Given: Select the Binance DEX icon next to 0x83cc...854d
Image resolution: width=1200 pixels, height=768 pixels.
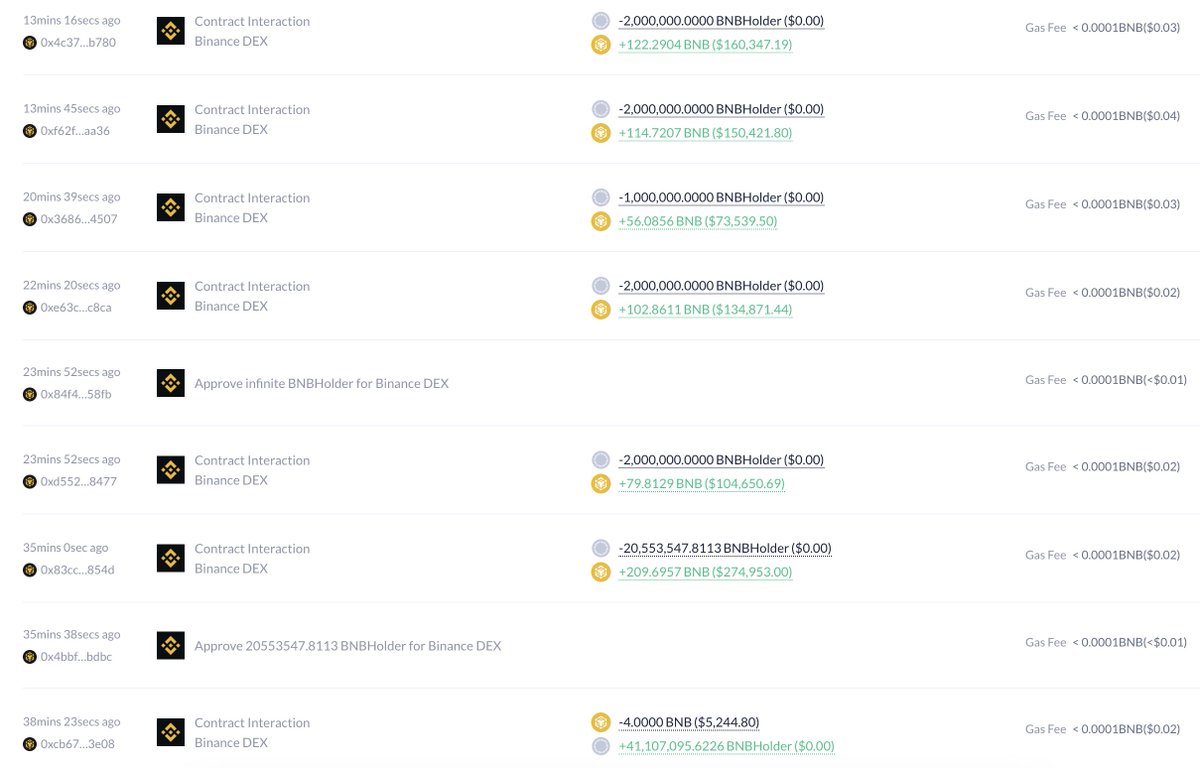Looking at the screenshot, I should pyautogui.click(x=170, y=557).
